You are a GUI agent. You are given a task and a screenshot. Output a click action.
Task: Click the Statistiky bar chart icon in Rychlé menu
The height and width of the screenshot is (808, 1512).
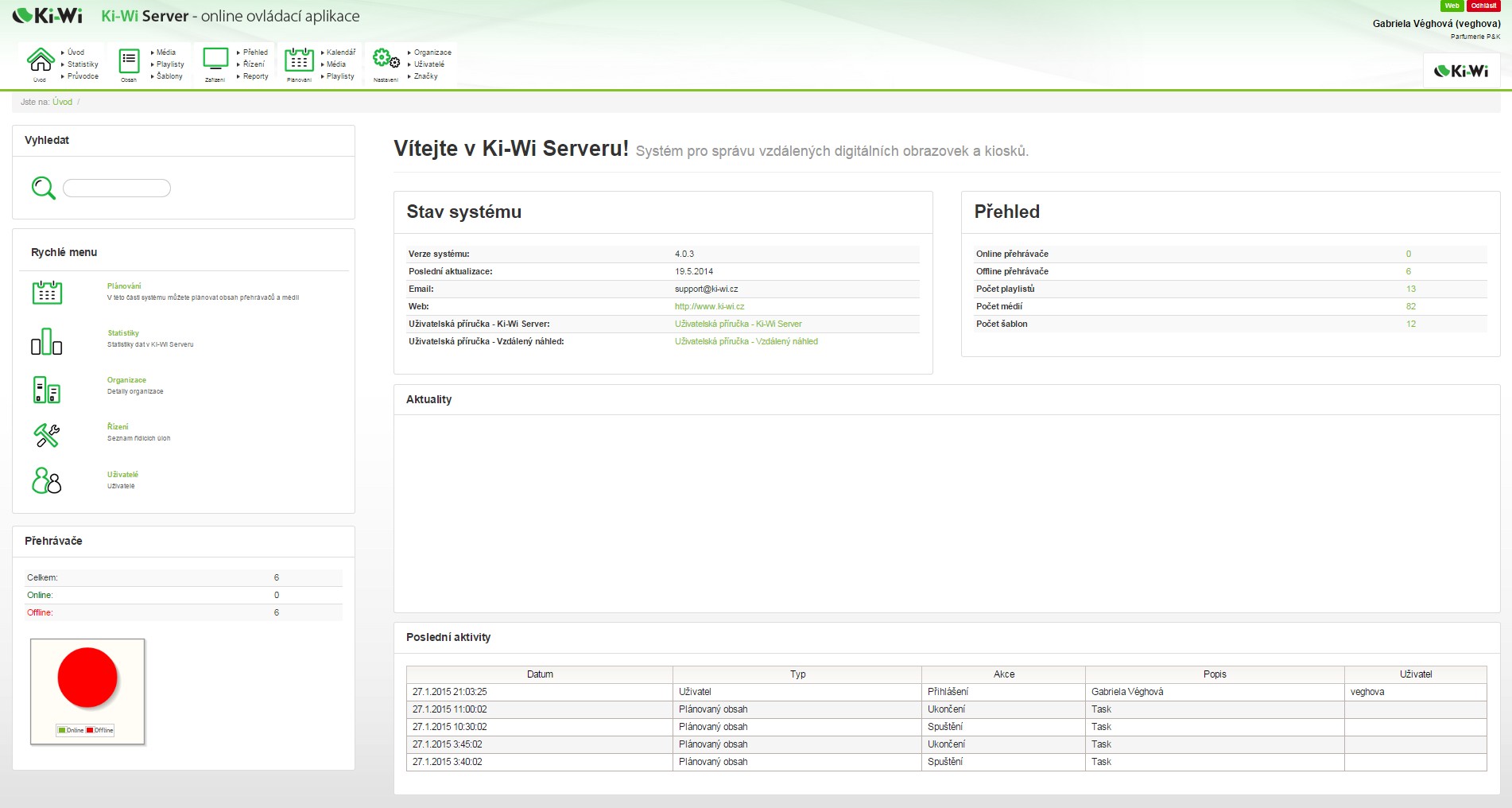(46, 341)
